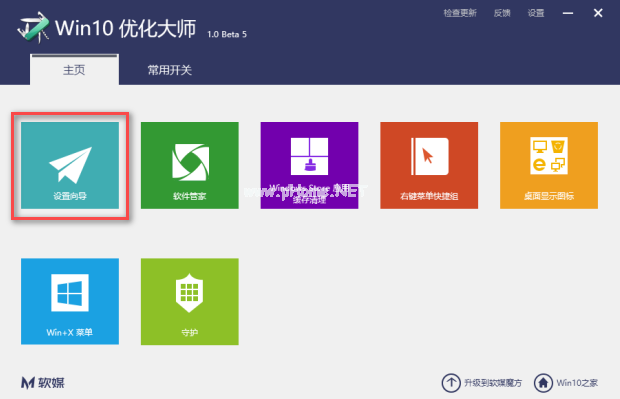620x399 pixels.
Task: Minimize the Win10 优化大师 window
Action: click(x=568, y=13)
